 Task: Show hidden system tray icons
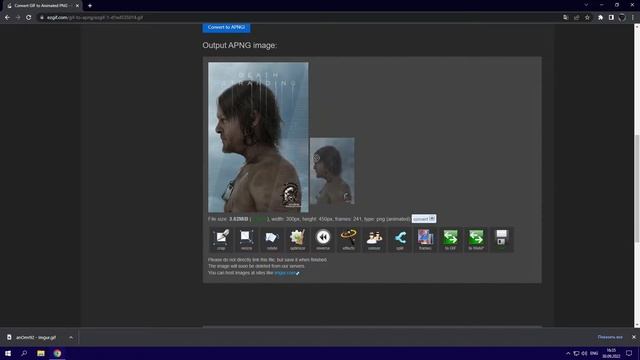(568, 353)
